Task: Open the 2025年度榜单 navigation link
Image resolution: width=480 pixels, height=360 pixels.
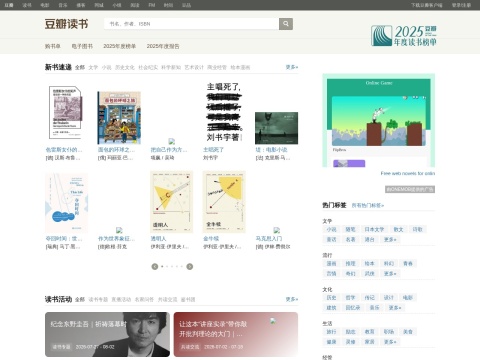Action: [x=119, y=46]
